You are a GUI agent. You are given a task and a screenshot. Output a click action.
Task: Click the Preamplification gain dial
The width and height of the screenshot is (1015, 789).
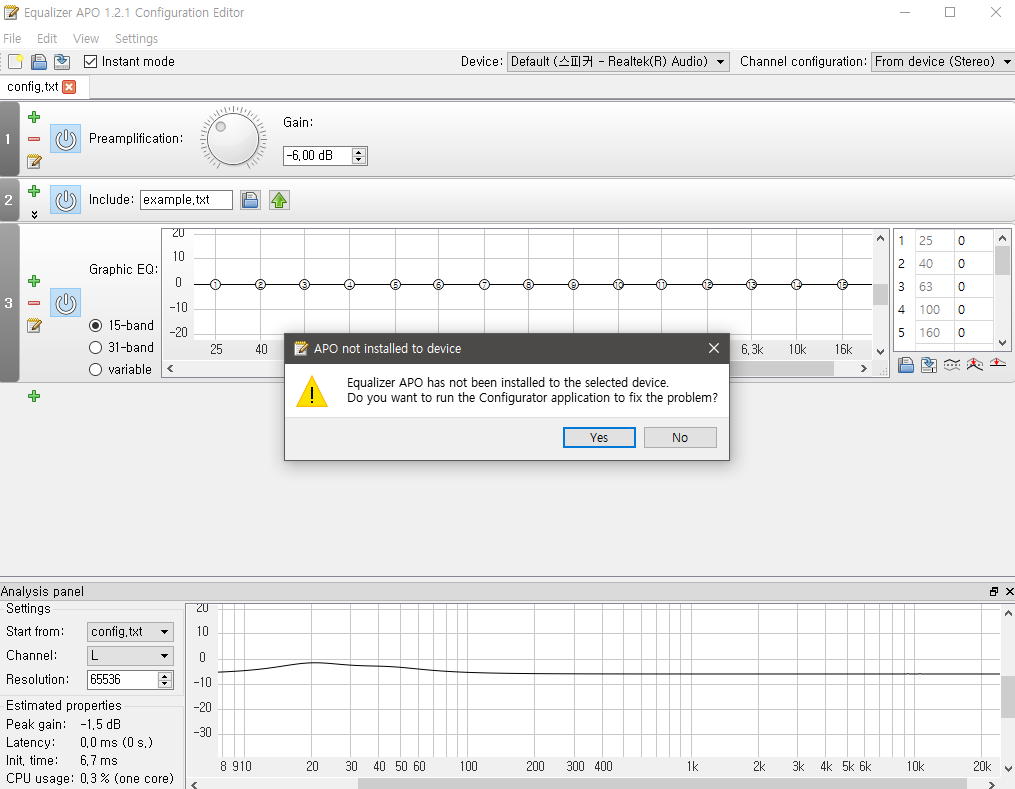(x=233, y=139)
